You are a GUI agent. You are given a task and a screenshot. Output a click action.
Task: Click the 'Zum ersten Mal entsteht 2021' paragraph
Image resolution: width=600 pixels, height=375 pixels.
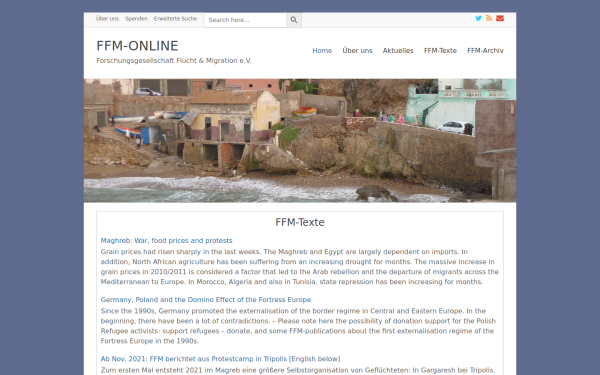(298, 370)
